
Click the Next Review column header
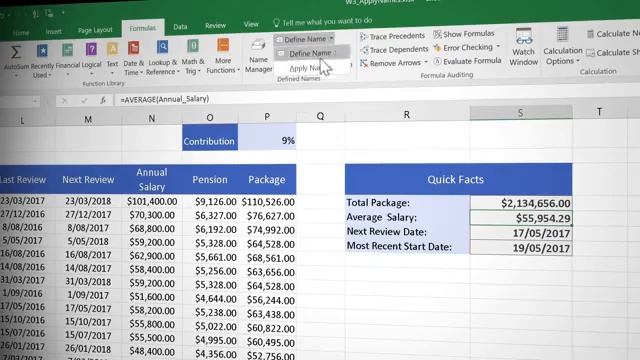(88, 180)
